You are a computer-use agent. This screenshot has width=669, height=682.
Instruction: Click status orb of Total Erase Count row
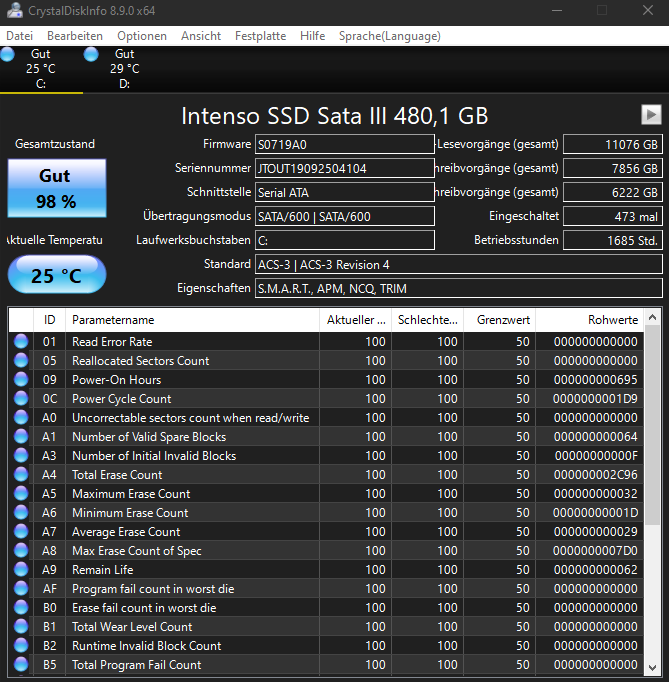point(21,475)
